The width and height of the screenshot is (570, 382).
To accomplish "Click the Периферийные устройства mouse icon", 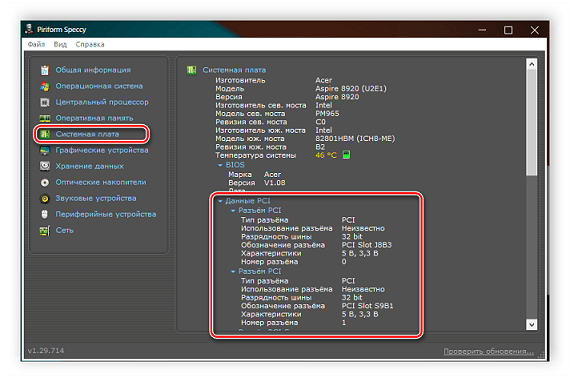I will click(x=45, y=214).
